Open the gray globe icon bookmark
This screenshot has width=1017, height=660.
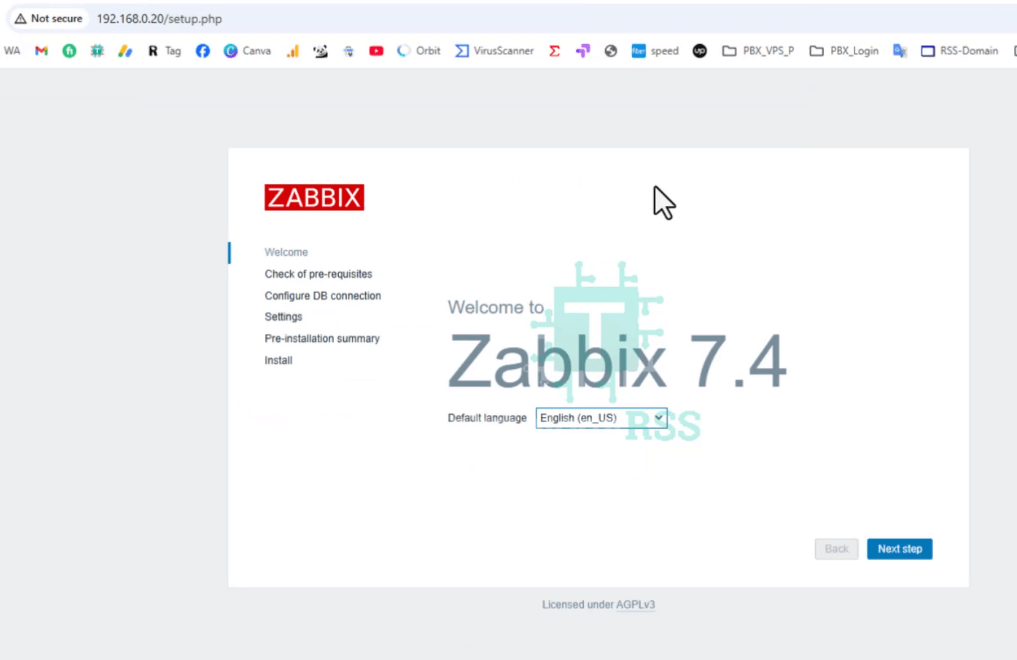[610, 51]
